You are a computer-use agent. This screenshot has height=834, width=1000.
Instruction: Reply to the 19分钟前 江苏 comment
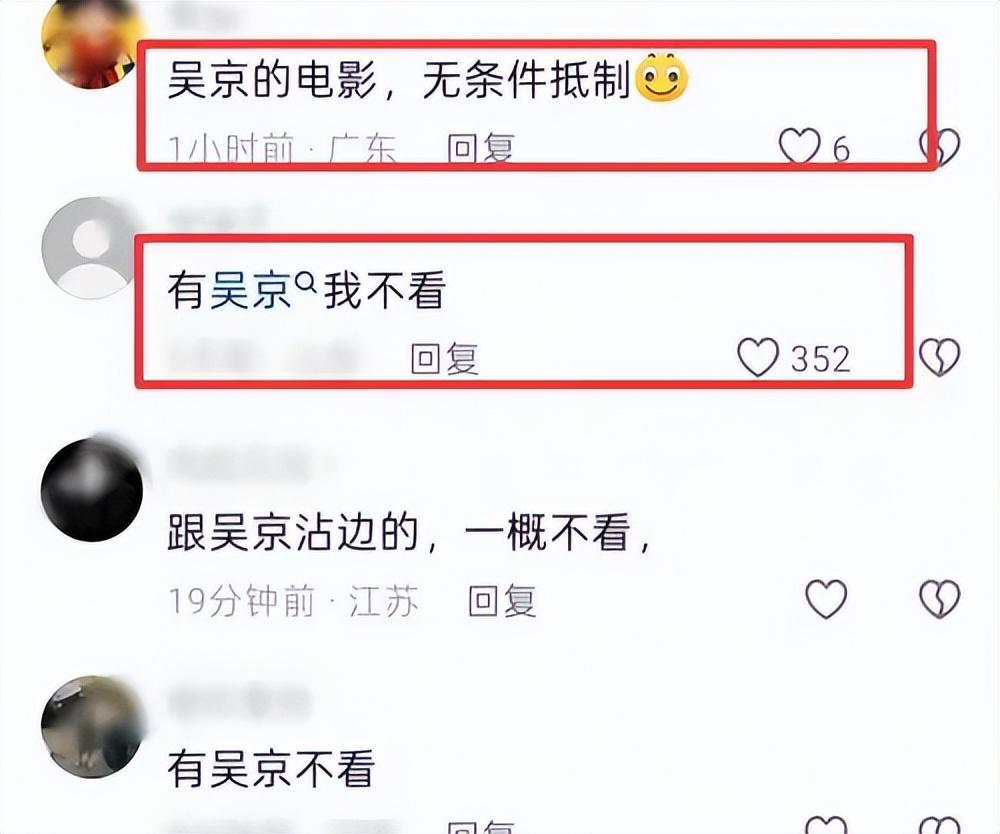point(502,600)
